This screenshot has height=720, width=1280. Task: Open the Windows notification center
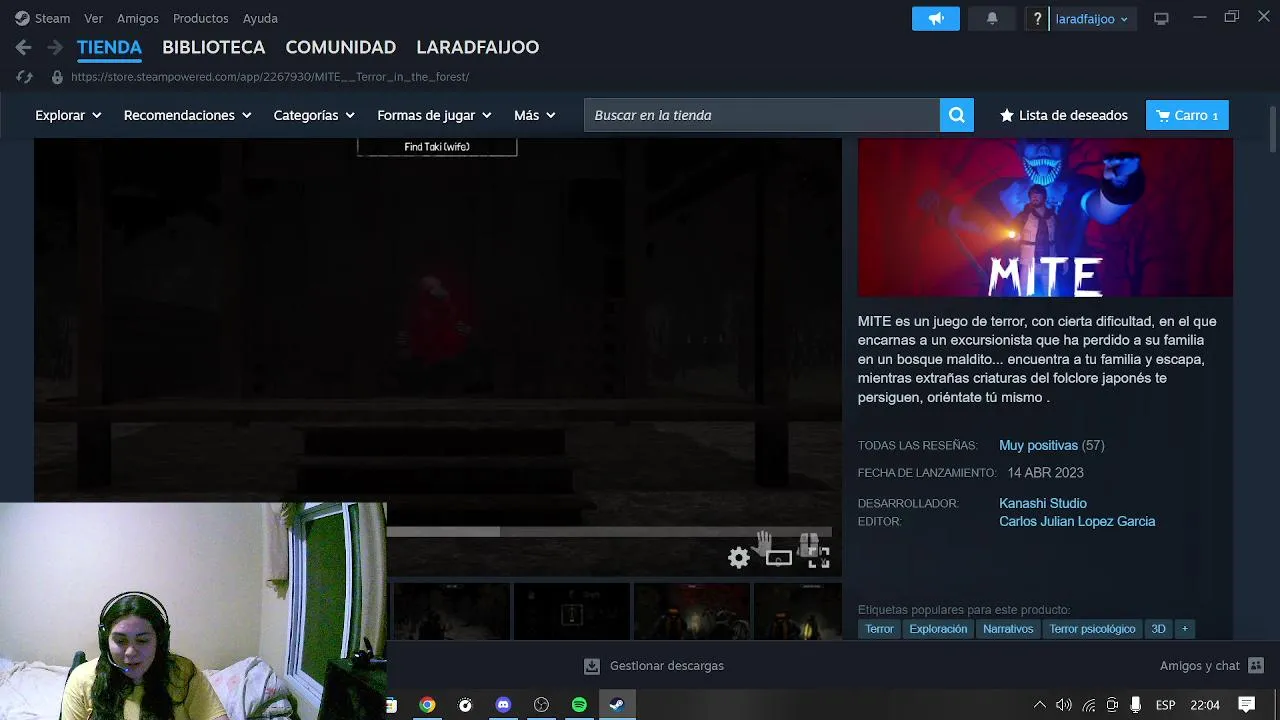1246,705
